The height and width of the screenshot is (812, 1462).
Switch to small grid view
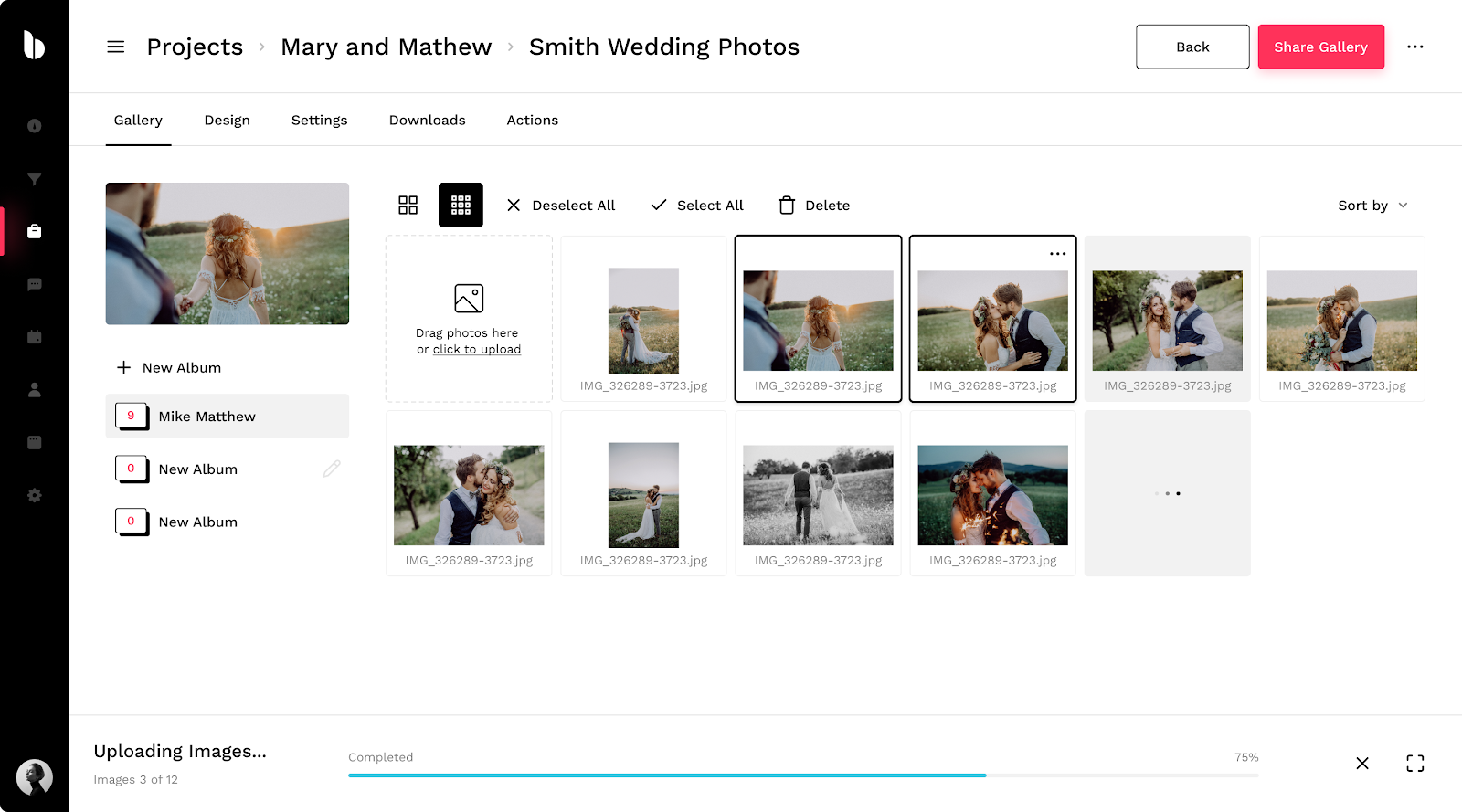tap(461, 206)
